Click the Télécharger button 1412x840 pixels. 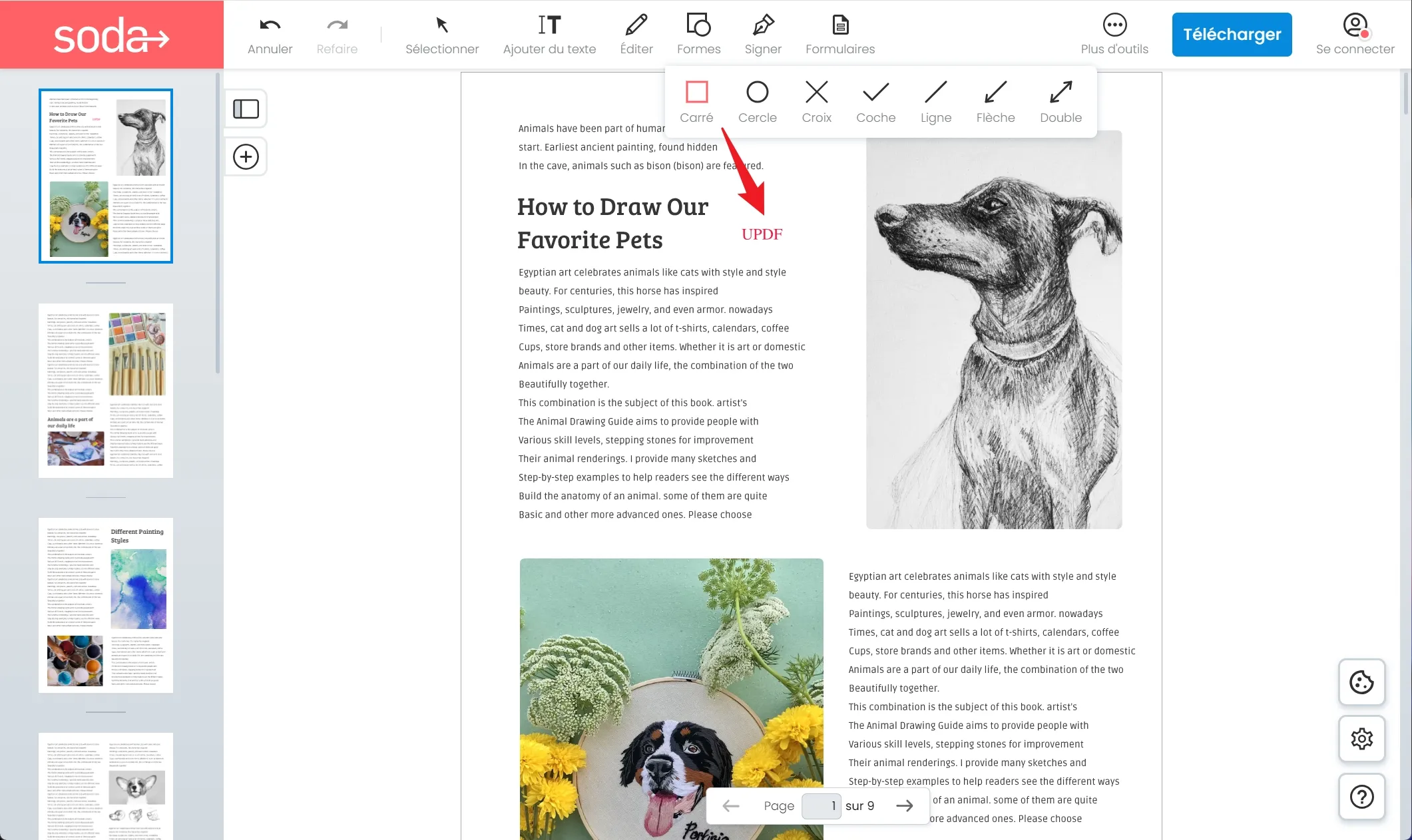(1231, 34)
